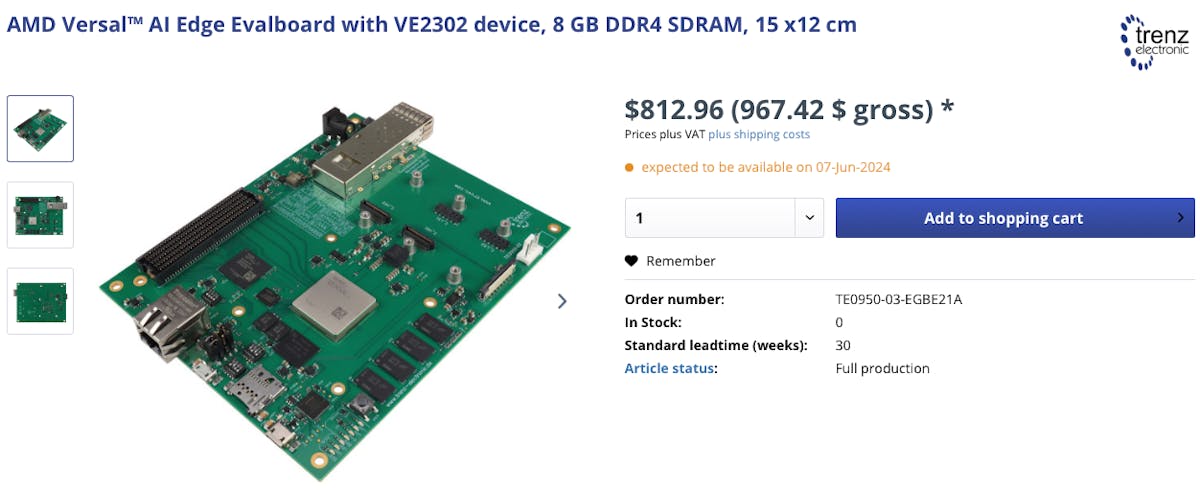
Task: Click the $812.96 price text
Action: click(674, 109)
